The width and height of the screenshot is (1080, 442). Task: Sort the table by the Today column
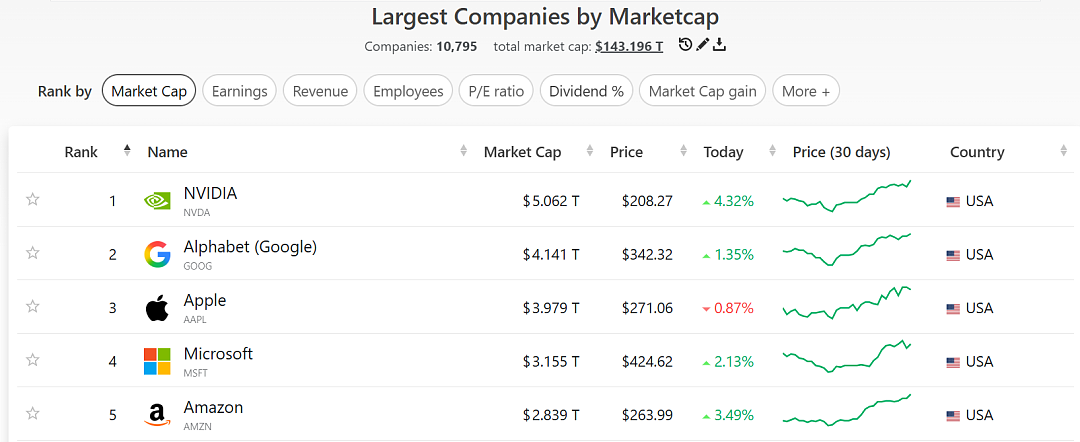tap(772, 151)
